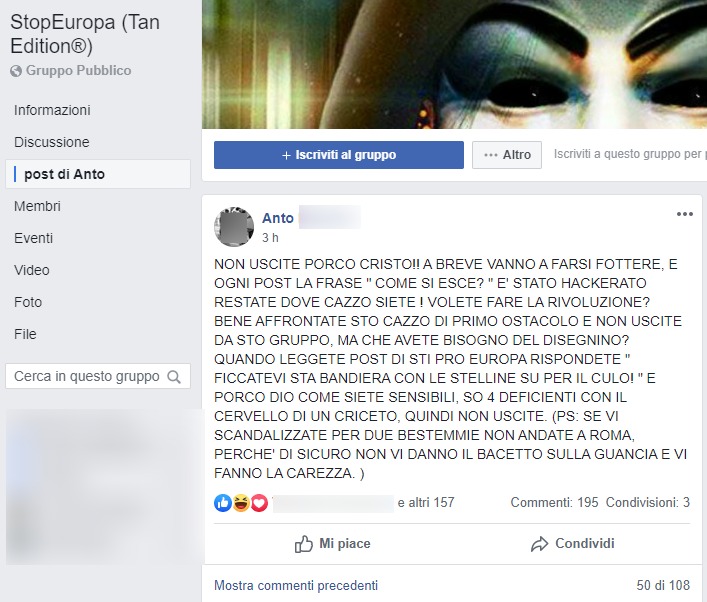
Task: Click the public group globe icon
Action: tap(16, 71)
